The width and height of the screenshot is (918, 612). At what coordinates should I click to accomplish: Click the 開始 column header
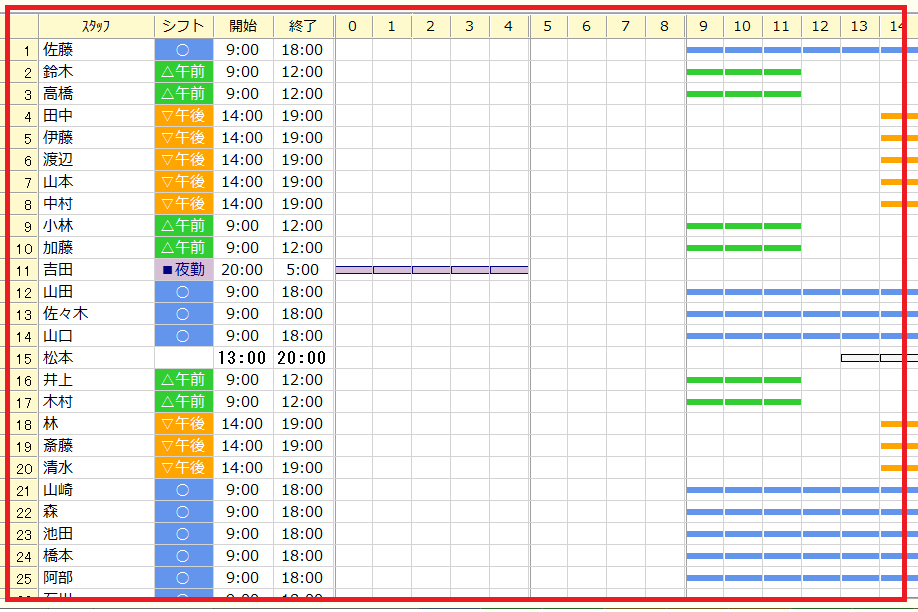[243, 26]
